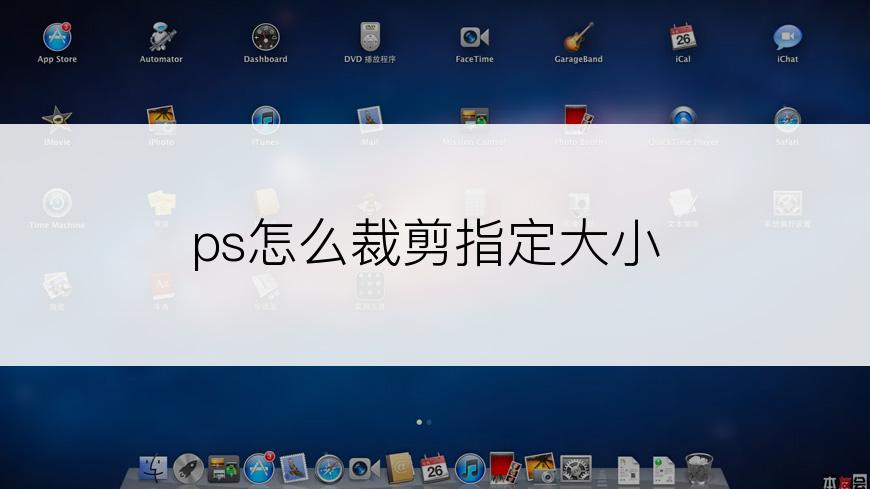Open DVD 播放程序 app
This screenshot has width=870, height=489.
coord(370,37)
